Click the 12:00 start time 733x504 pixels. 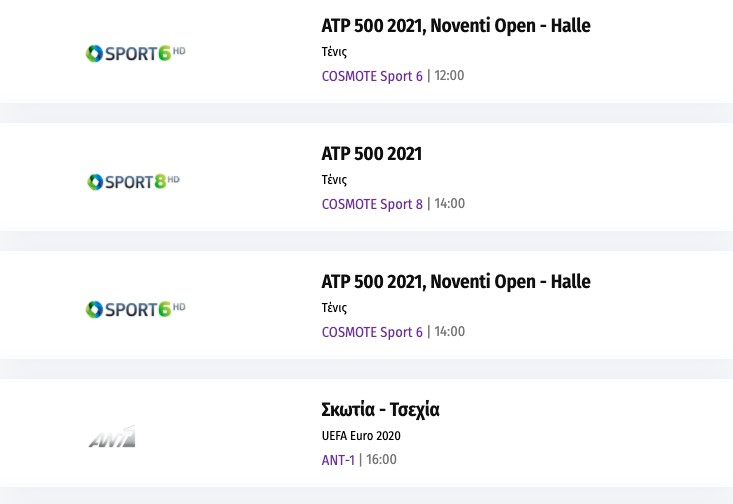[449, 76]
